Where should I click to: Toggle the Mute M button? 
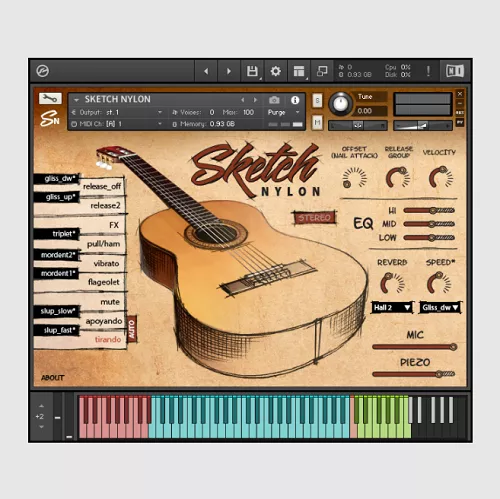click(317, 123)
